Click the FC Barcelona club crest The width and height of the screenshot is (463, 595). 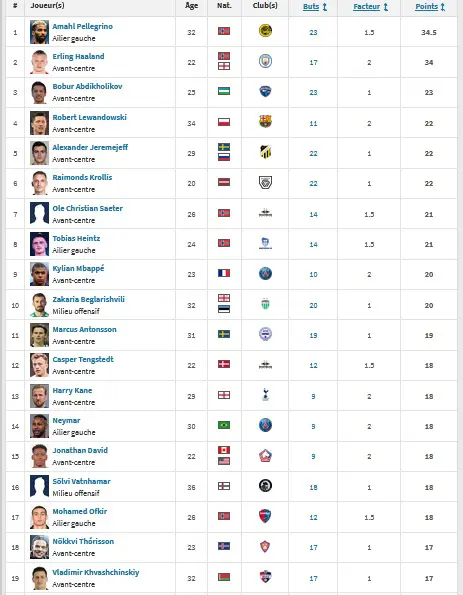pos(265,121)
